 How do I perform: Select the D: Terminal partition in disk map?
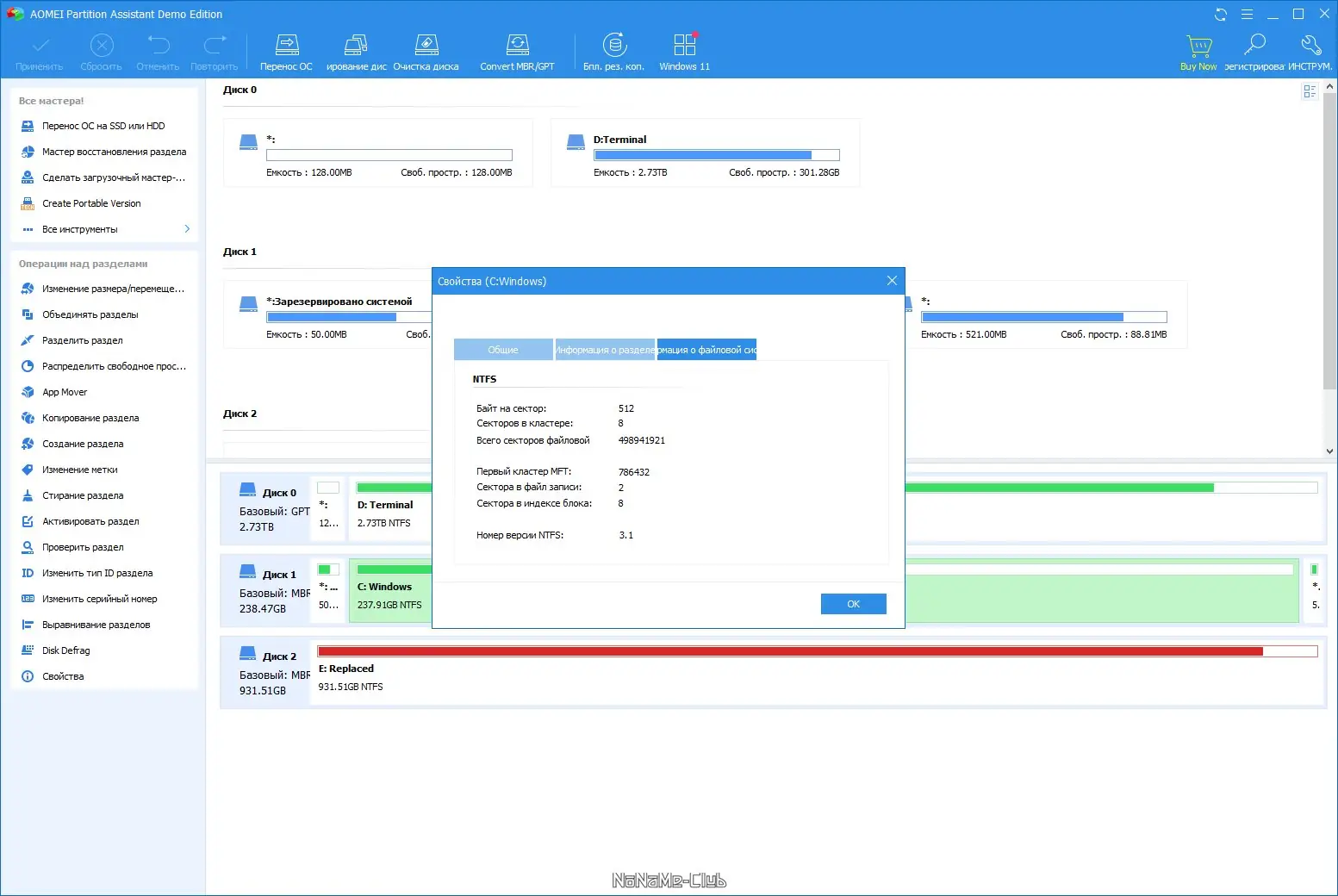(389, 508)
